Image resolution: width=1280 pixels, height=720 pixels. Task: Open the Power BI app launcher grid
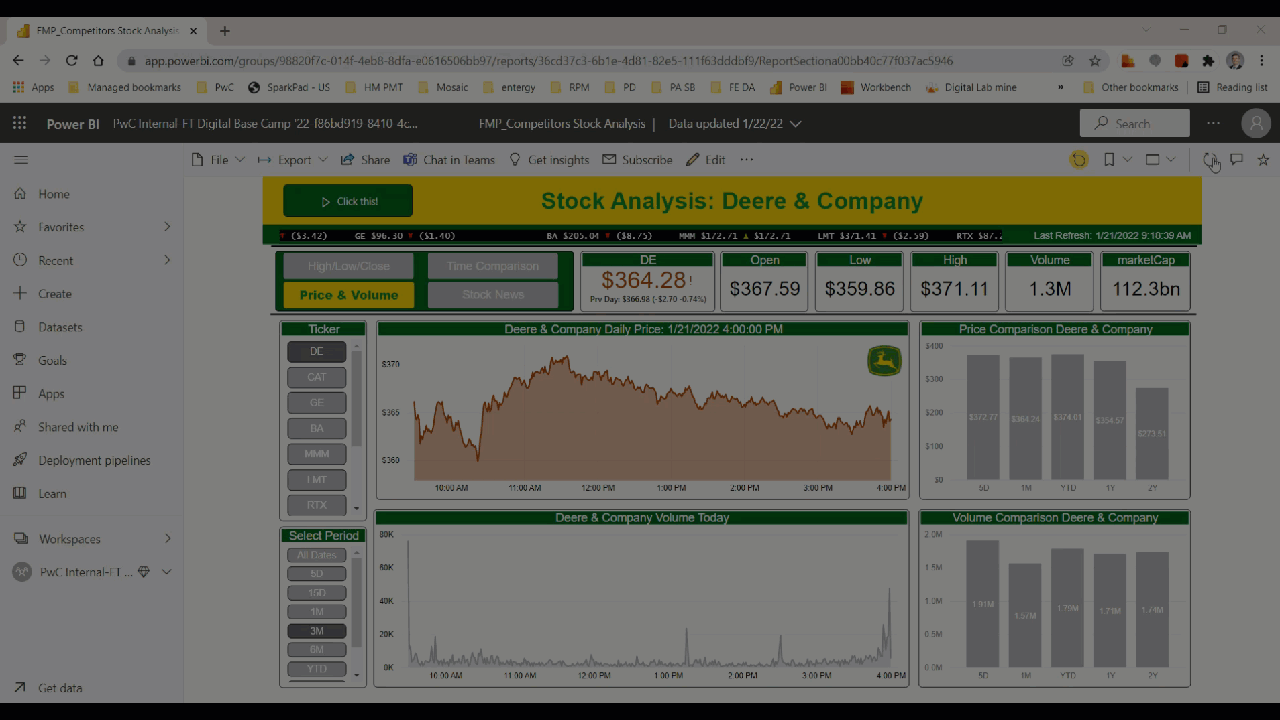(19, 124)
